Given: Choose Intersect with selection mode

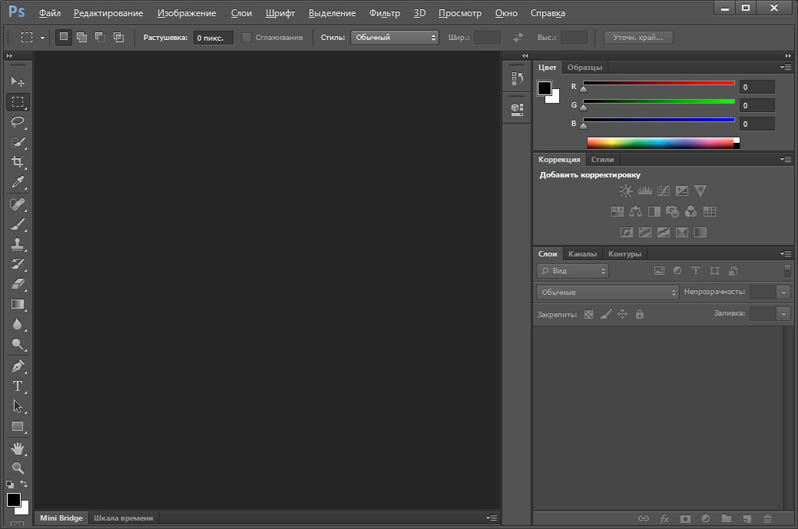Looking at the screenshot, I should click(x=119, y=37).
